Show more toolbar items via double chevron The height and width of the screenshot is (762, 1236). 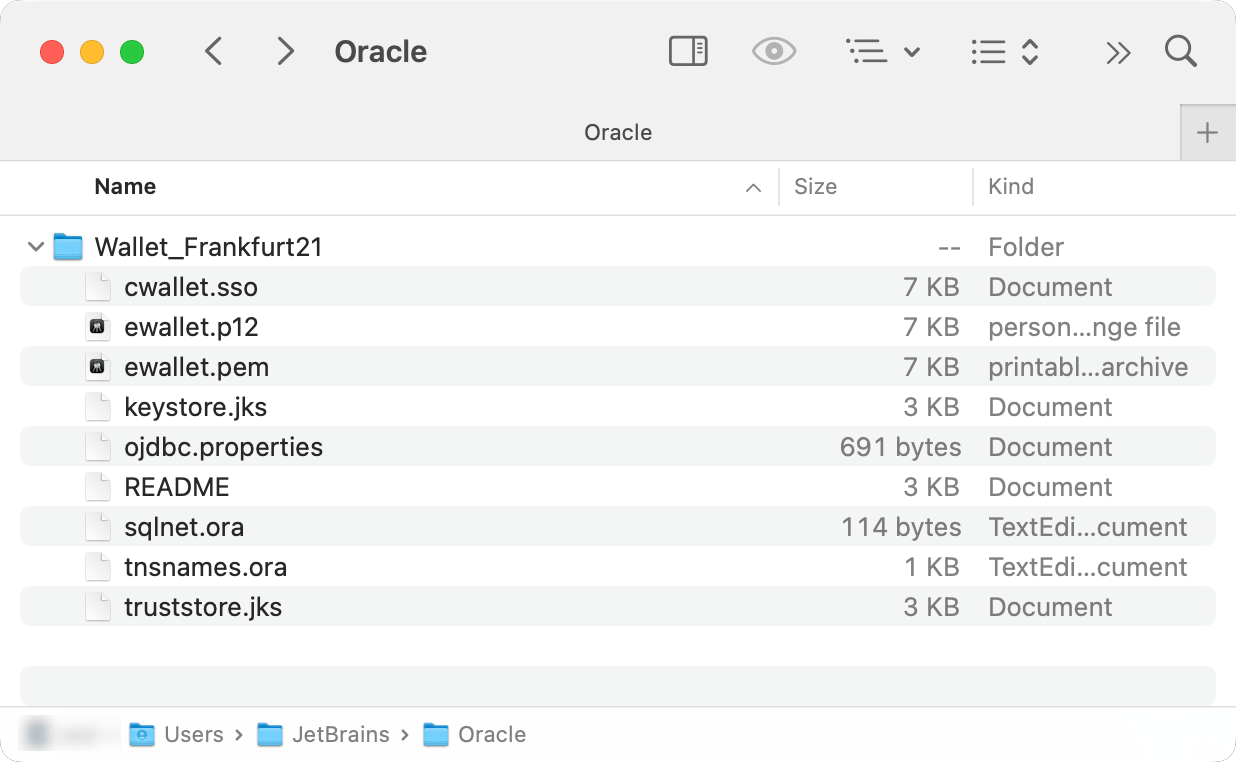click(1117, 52)
